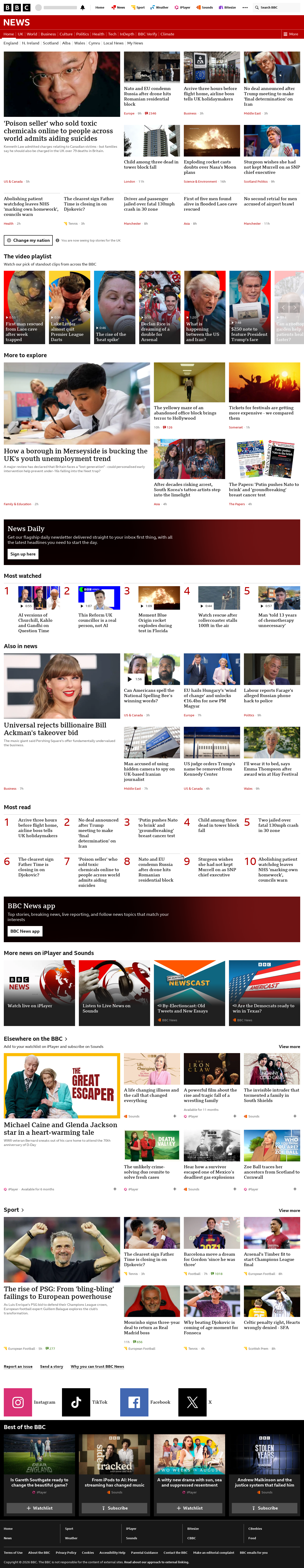Go to Sport in the top BBC bar

(138, 7)
